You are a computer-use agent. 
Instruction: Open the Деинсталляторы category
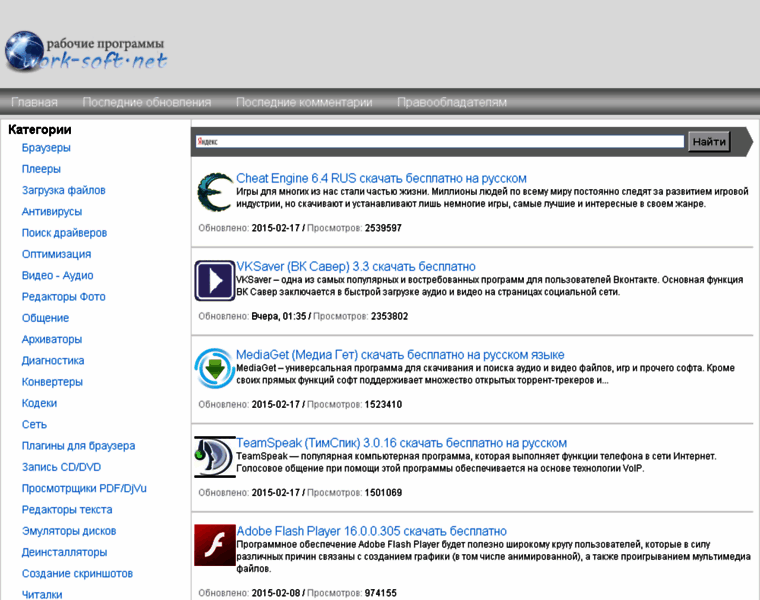pos(64,553)
